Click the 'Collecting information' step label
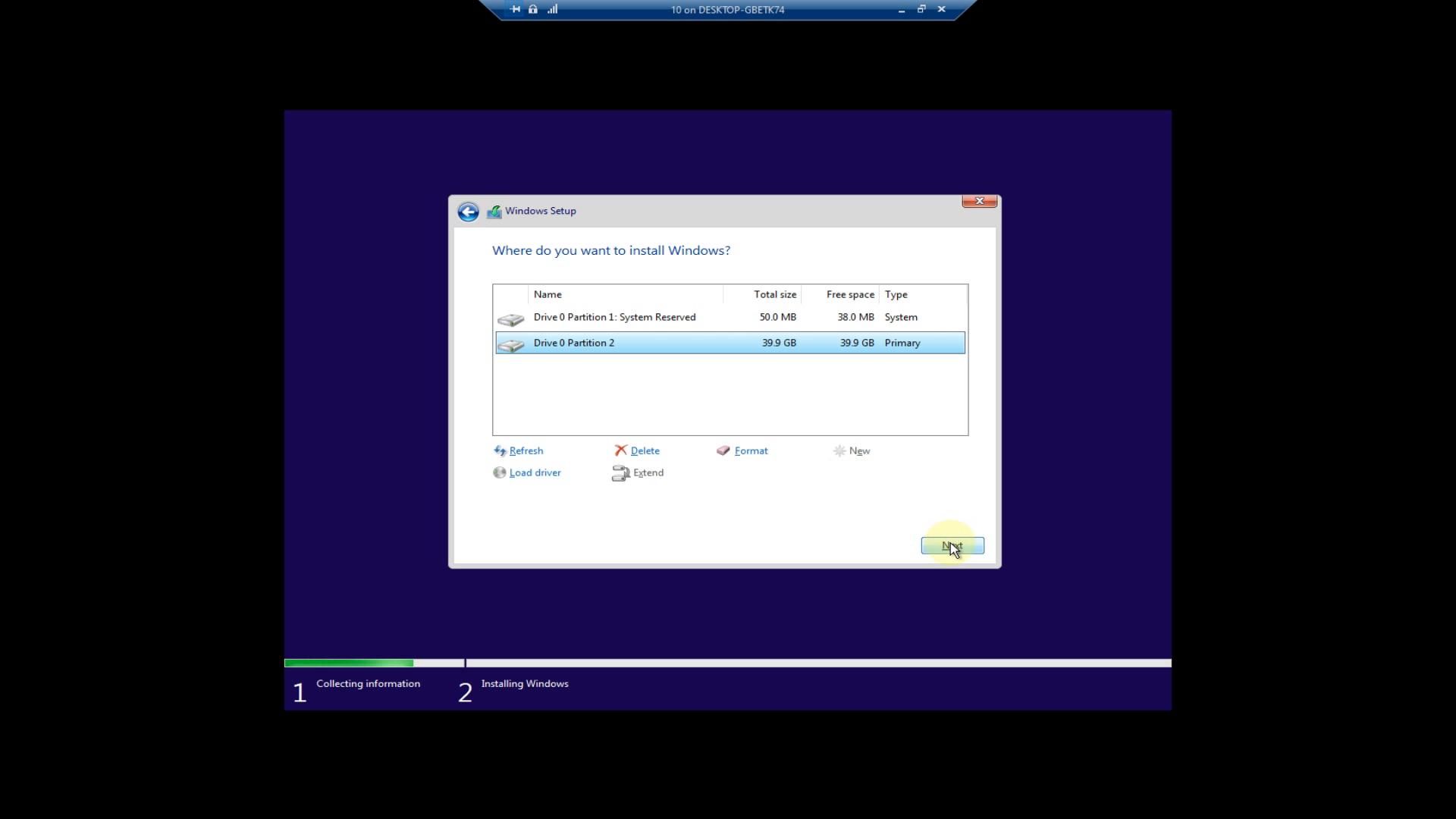Viewport: 1456px width, 819px height. point(369,684)
